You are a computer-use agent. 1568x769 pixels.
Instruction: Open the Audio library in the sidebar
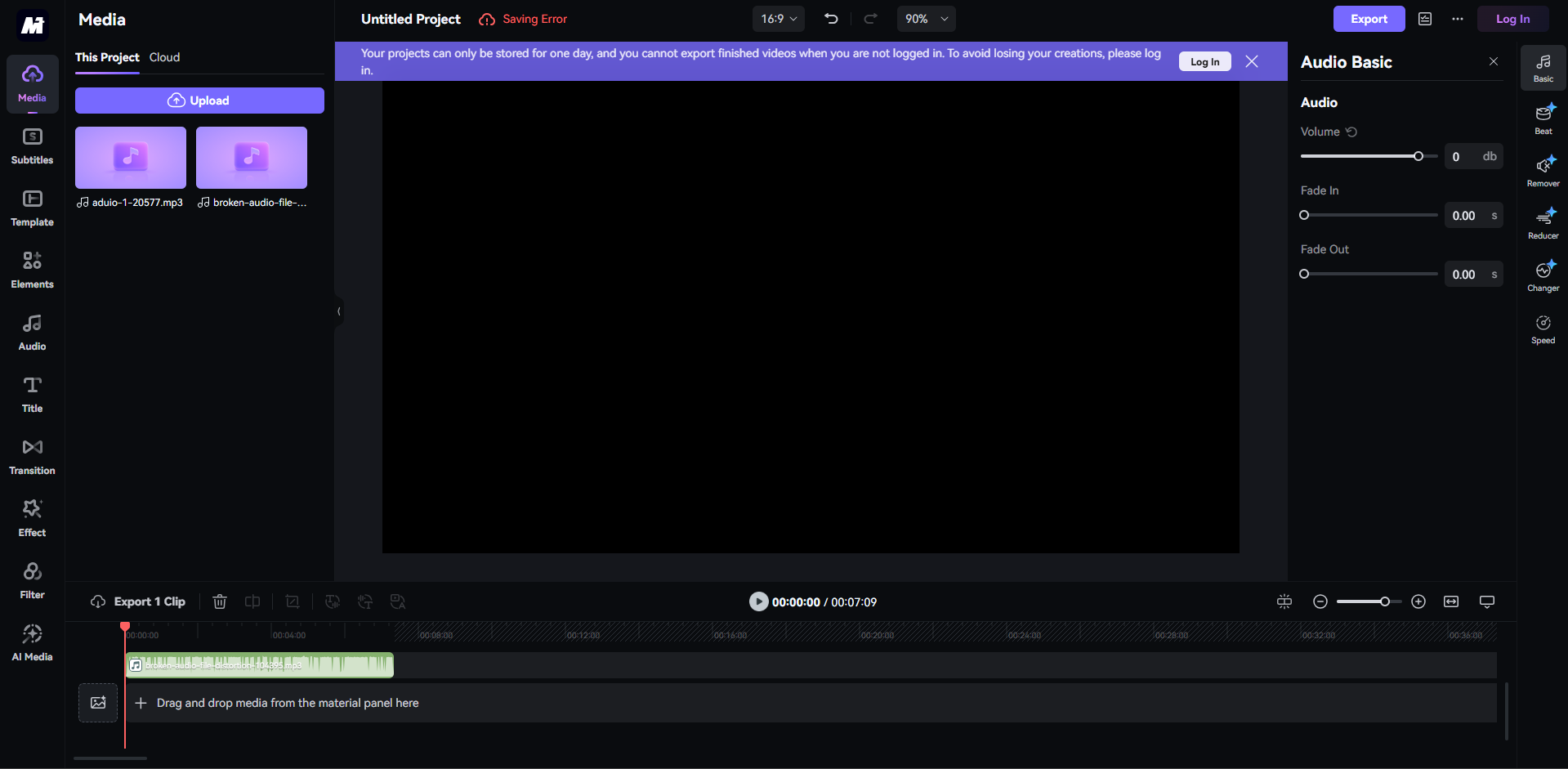tap(32, 333)
